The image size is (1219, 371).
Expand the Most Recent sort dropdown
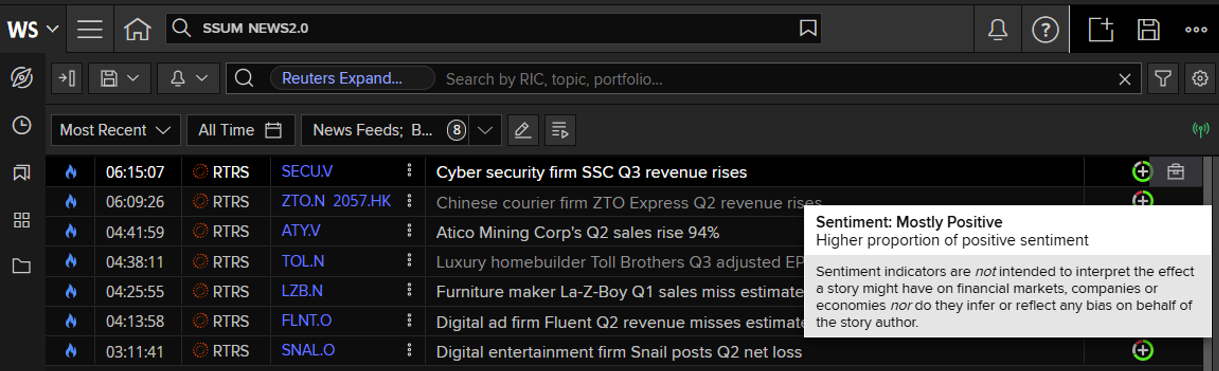click(x=115, y=130)
